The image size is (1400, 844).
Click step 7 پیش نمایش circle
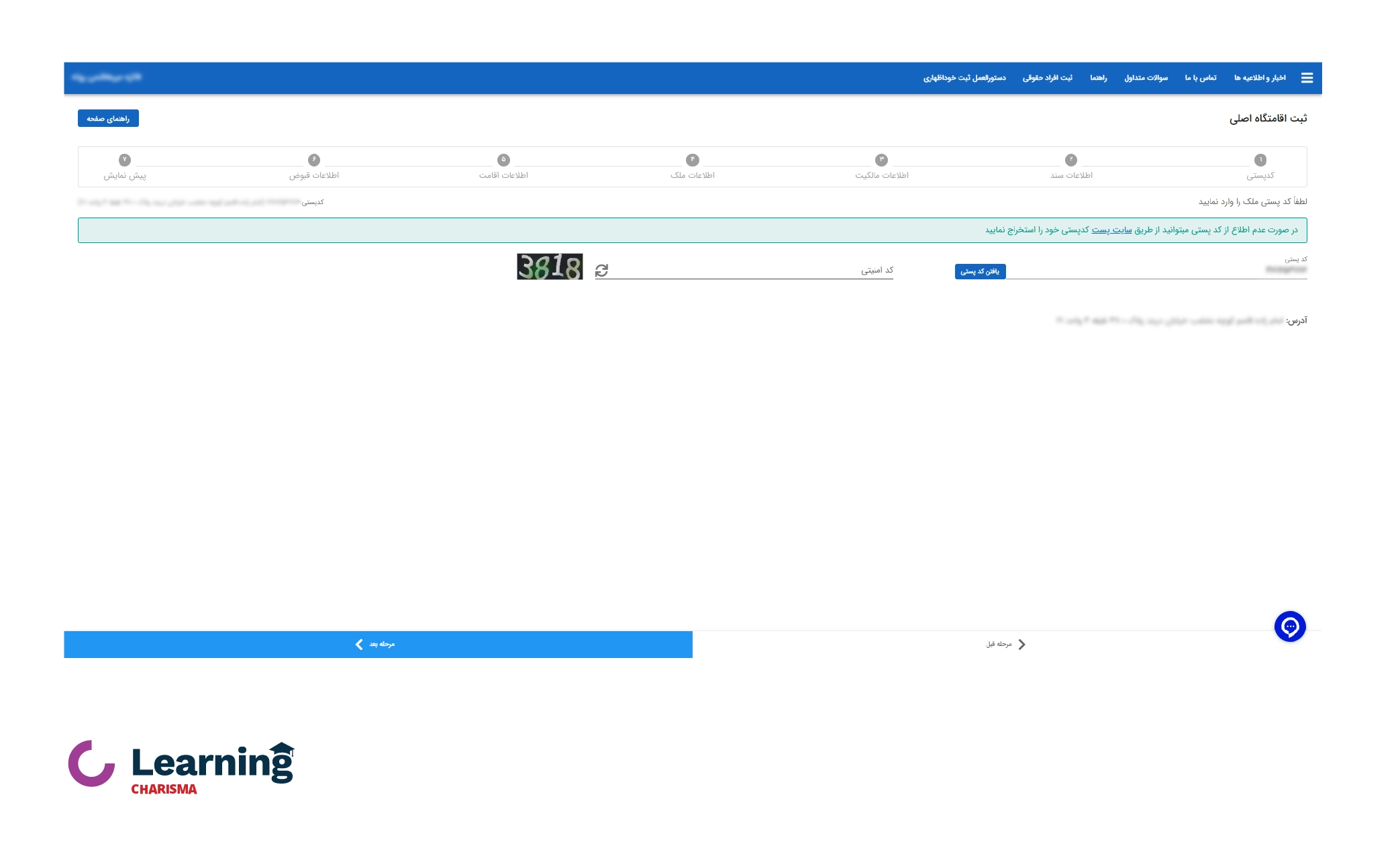[124, 160]
